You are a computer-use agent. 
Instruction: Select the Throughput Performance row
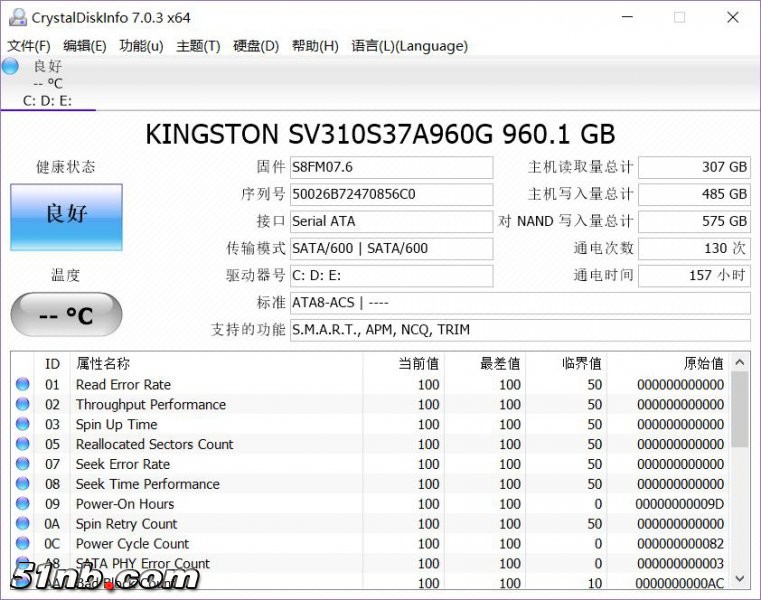(151, 405)
